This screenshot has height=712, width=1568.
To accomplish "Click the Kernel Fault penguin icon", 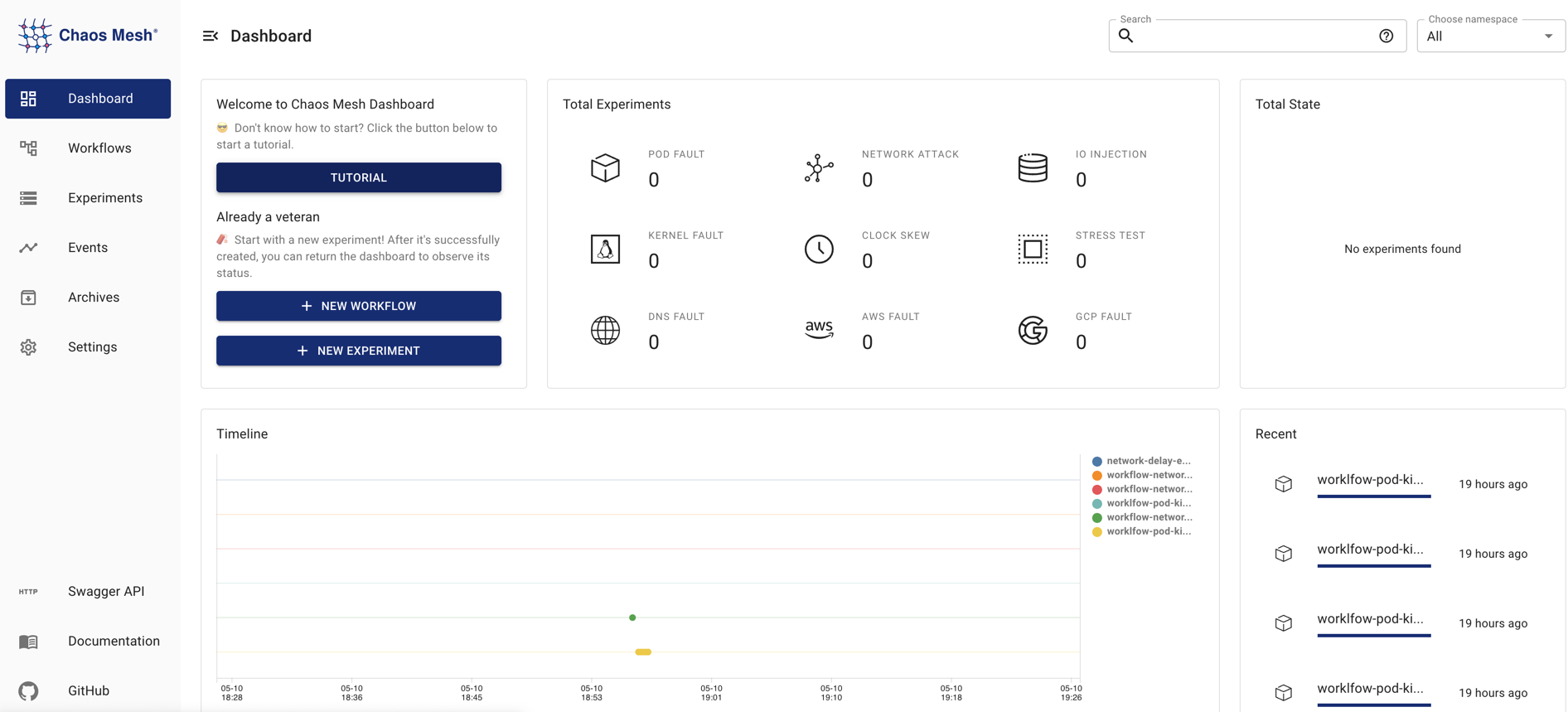I will pos(605,249).
